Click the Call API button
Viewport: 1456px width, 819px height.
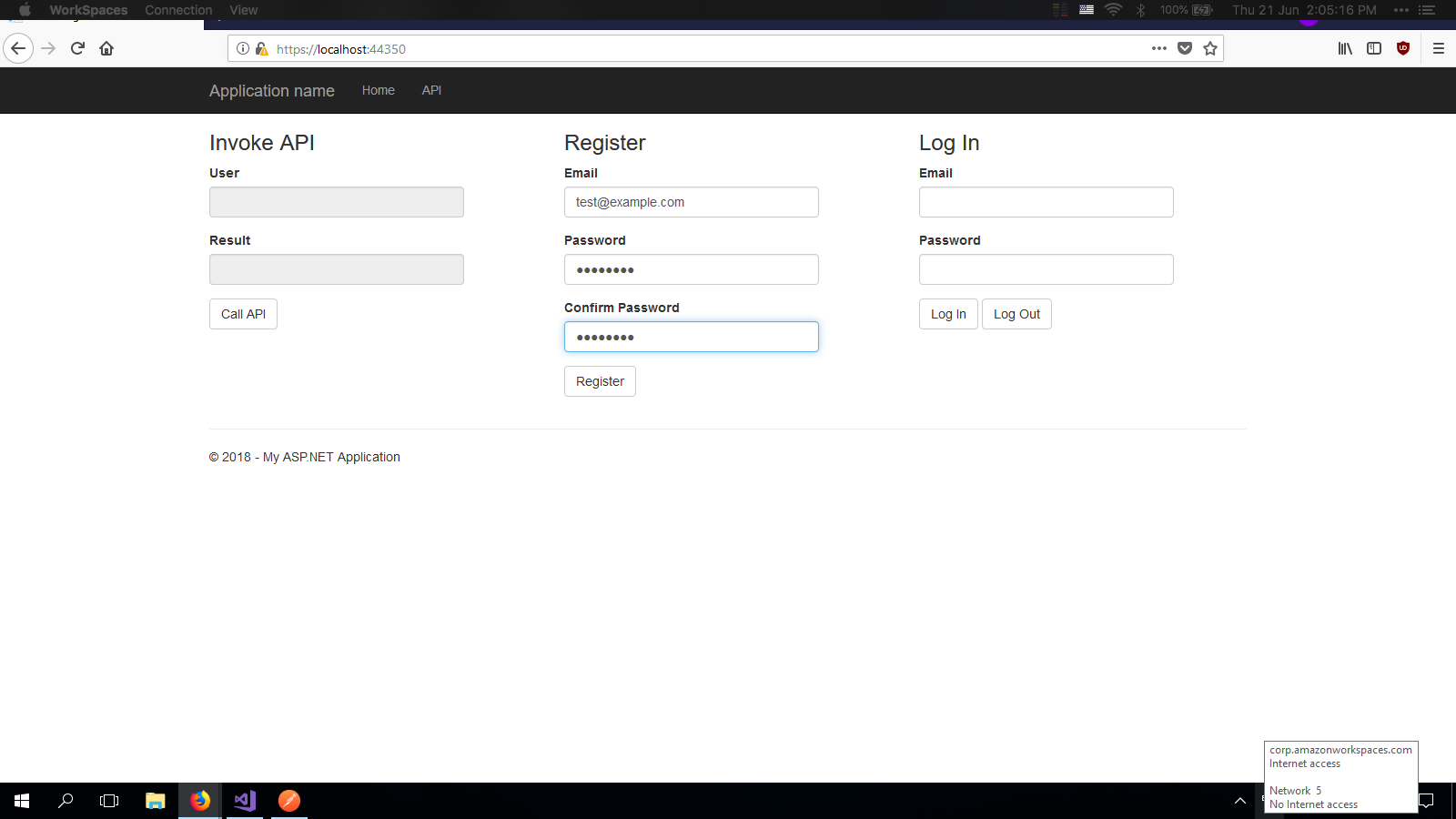pyautogui.click(x=243, y=314)
